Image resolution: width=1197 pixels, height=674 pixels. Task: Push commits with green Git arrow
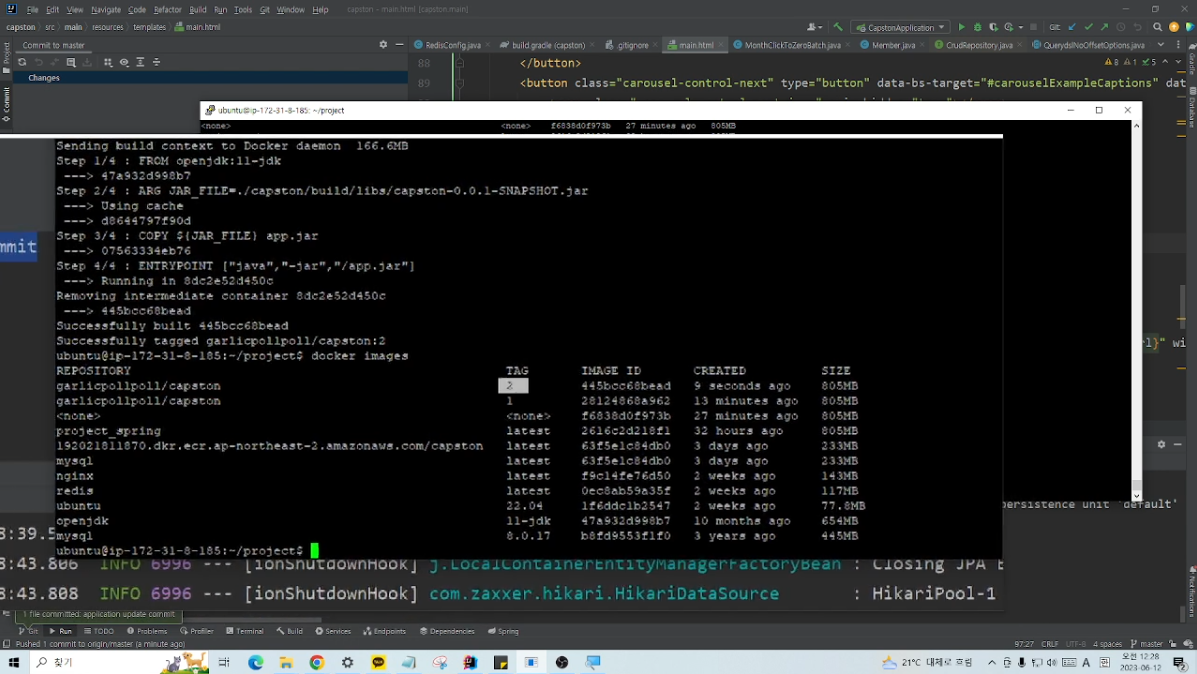[1104, 27]
